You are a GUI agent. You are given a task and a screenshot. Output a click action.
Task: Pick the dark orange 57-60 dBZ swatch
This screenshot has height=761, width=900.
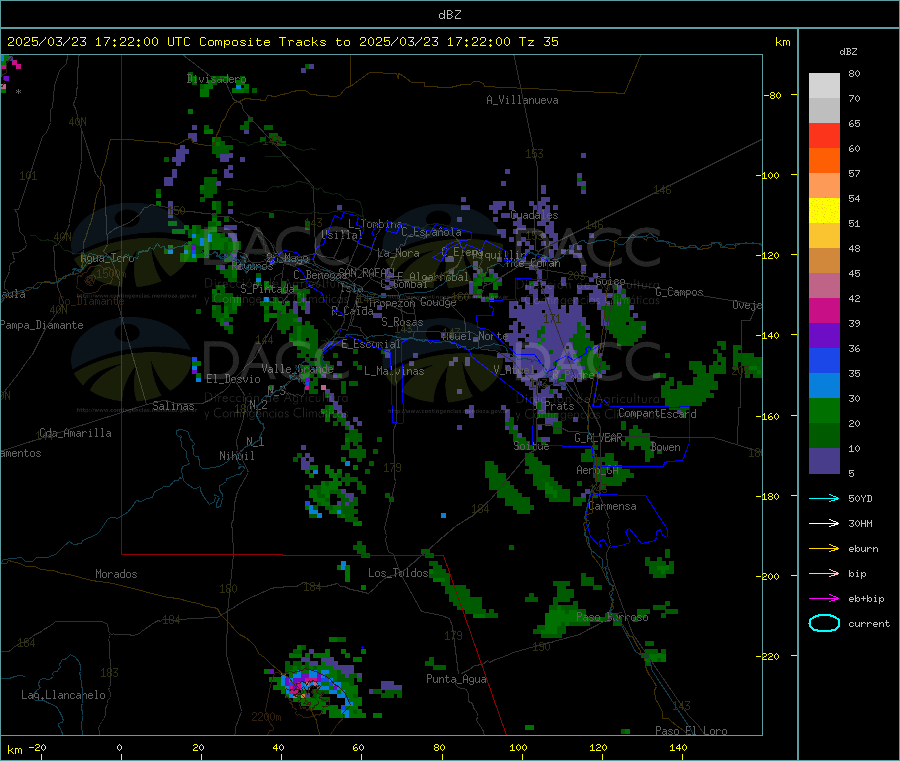[824, 161]
